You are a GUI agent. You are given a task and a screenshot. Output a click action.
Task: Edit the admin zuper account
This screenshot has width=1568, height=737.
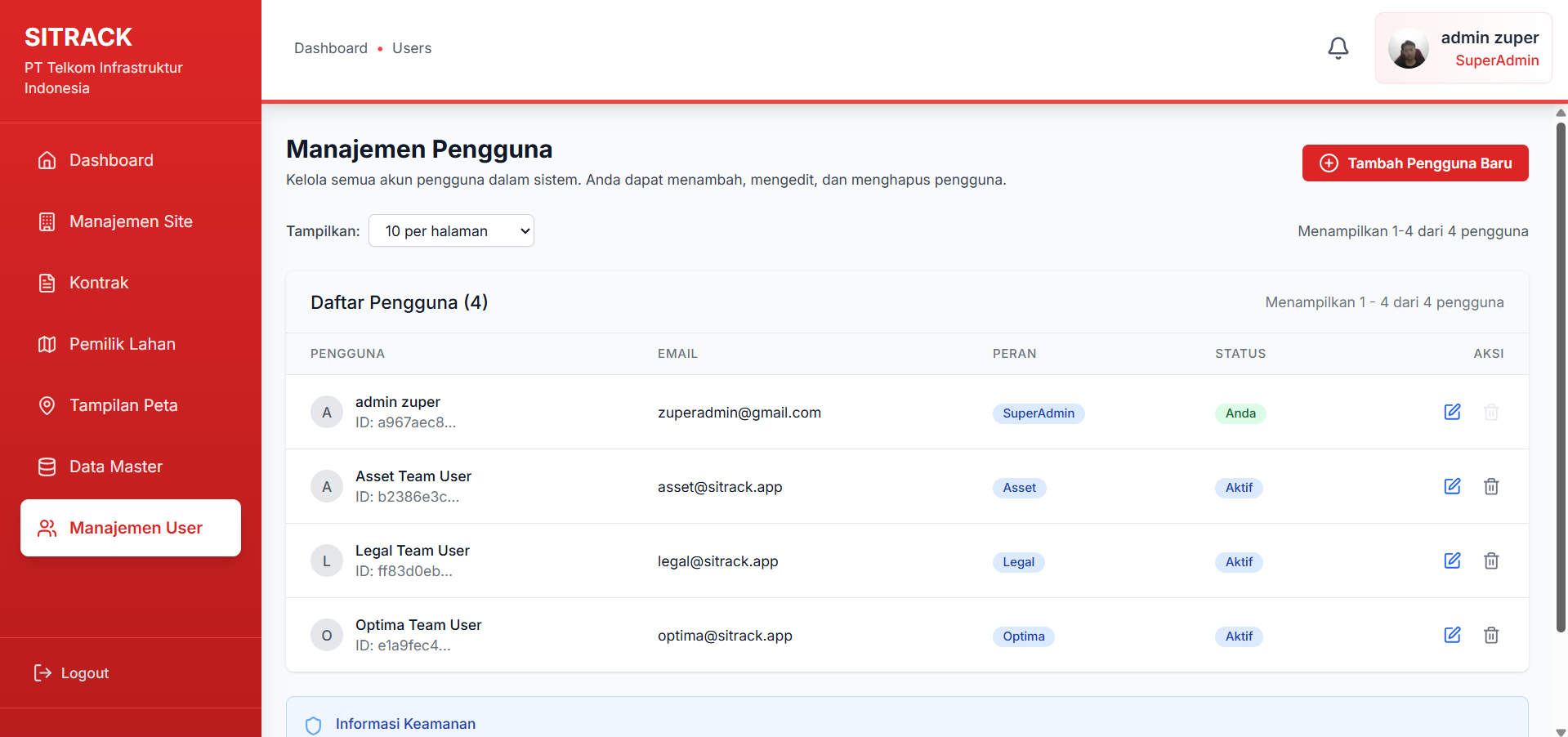pos(1452,412)
